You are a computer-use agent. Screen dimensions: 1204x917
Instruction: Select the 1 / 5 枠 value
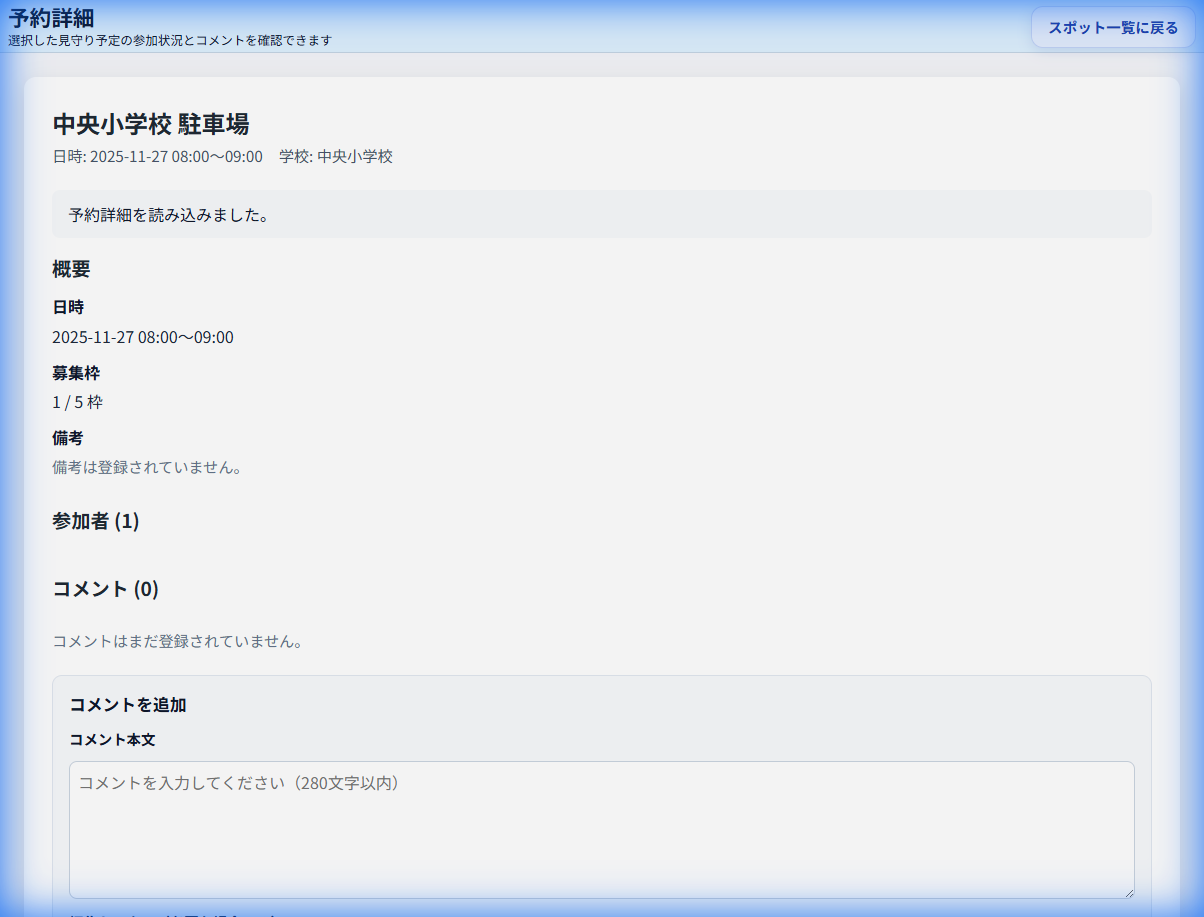[x=77, y=403]
